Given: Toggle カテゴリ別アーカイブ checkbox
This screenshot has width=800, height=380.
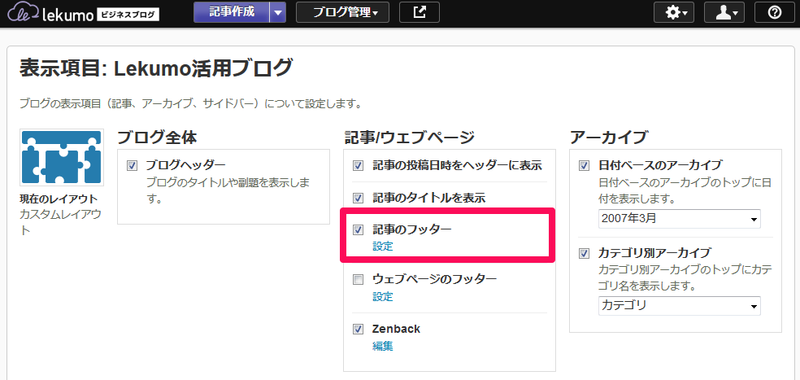Looking at the screenshot, I should (584, 253).
